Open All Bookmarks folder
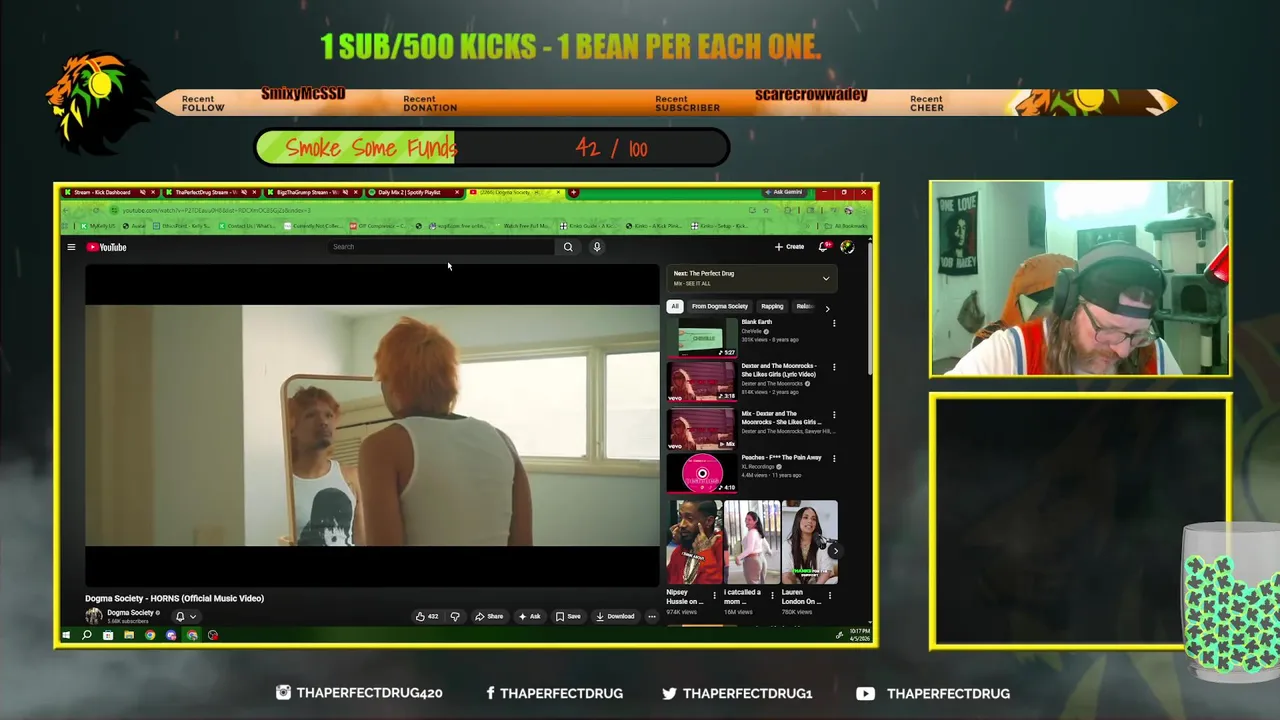Image resolution: width=1280 pixels, height=720 pixels. pos(846,226)
